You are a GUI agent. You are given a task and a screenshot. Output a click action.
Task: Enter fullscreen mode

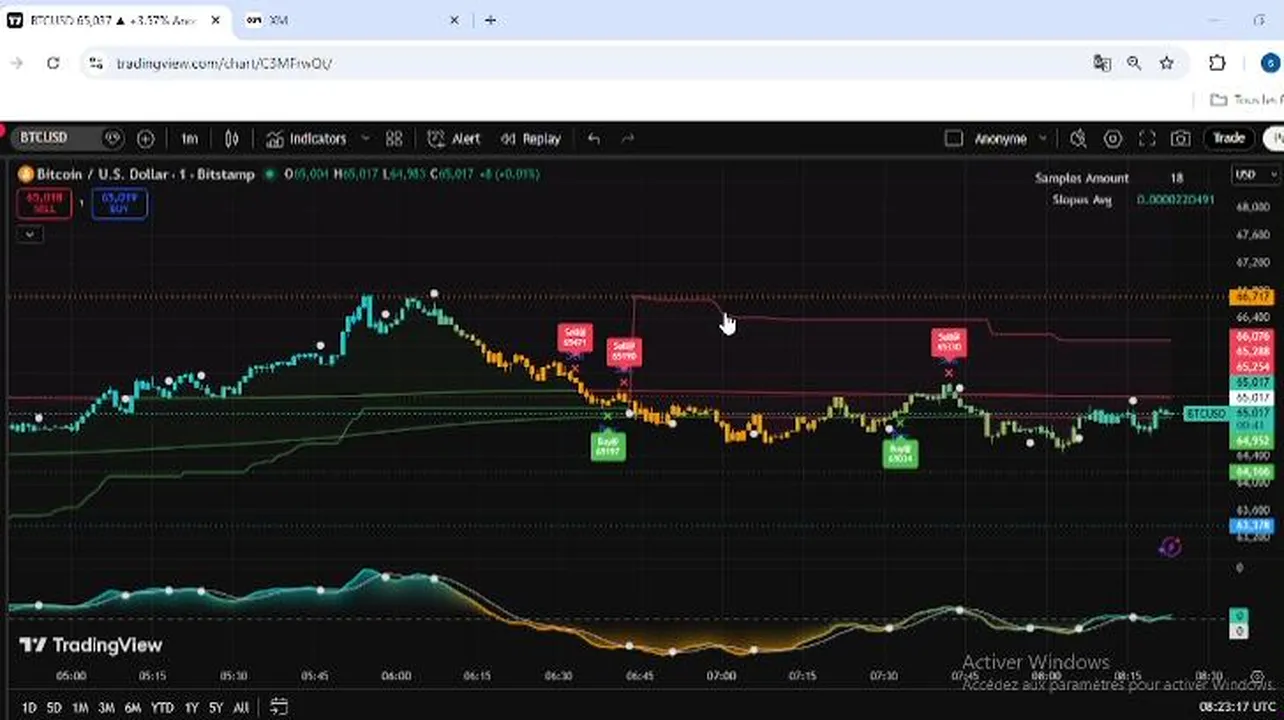click(x=1147, y=139)
